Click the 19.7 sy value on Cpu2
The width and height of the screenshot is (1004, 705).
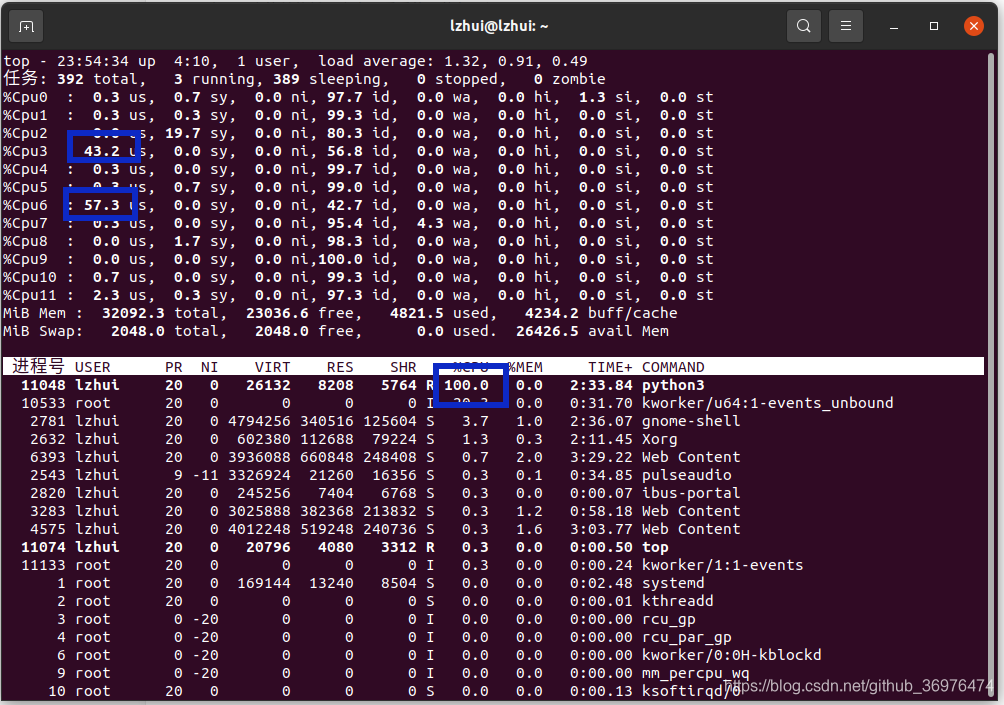coord(182,134)
